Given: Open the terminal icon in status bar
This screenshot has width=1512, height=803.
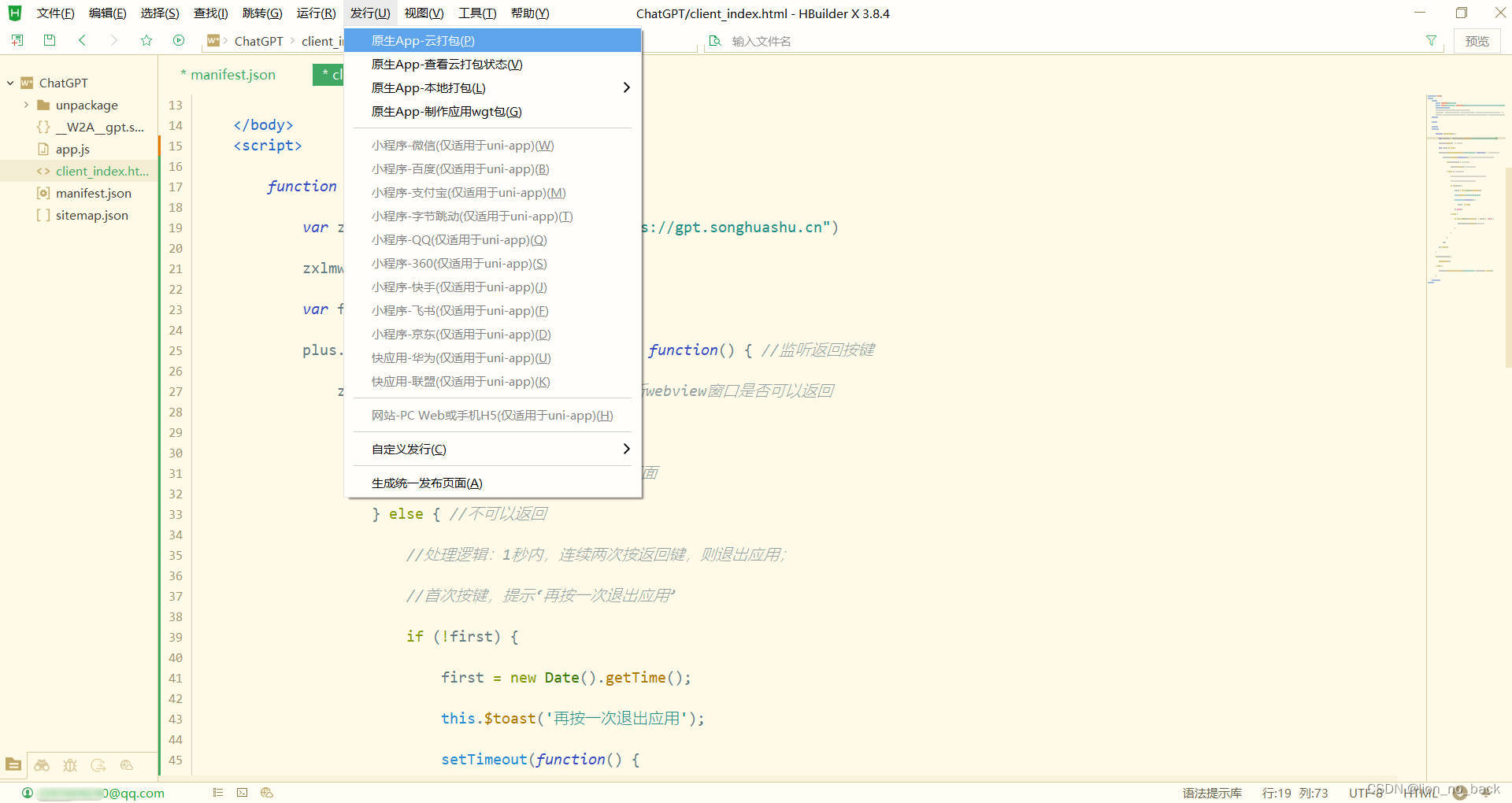Looking at the screenshot, I should pos(243,793).
